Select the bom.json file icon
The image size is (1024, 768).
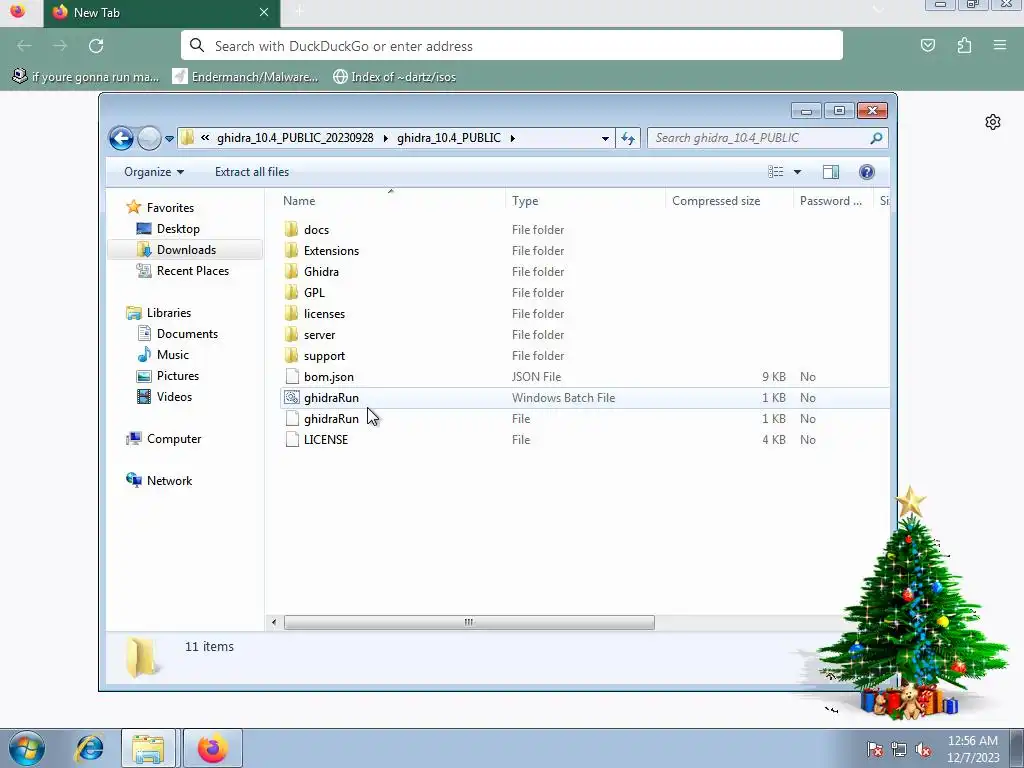tap(292, 377)
